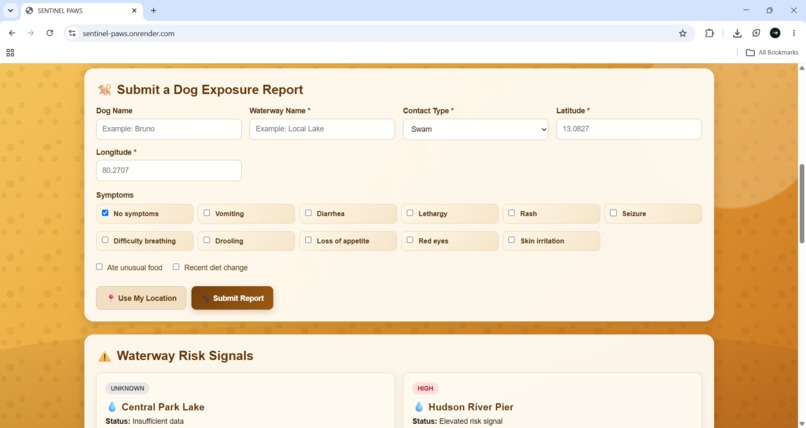
Task: Go forward in browser history
Action: coord(31,33)
